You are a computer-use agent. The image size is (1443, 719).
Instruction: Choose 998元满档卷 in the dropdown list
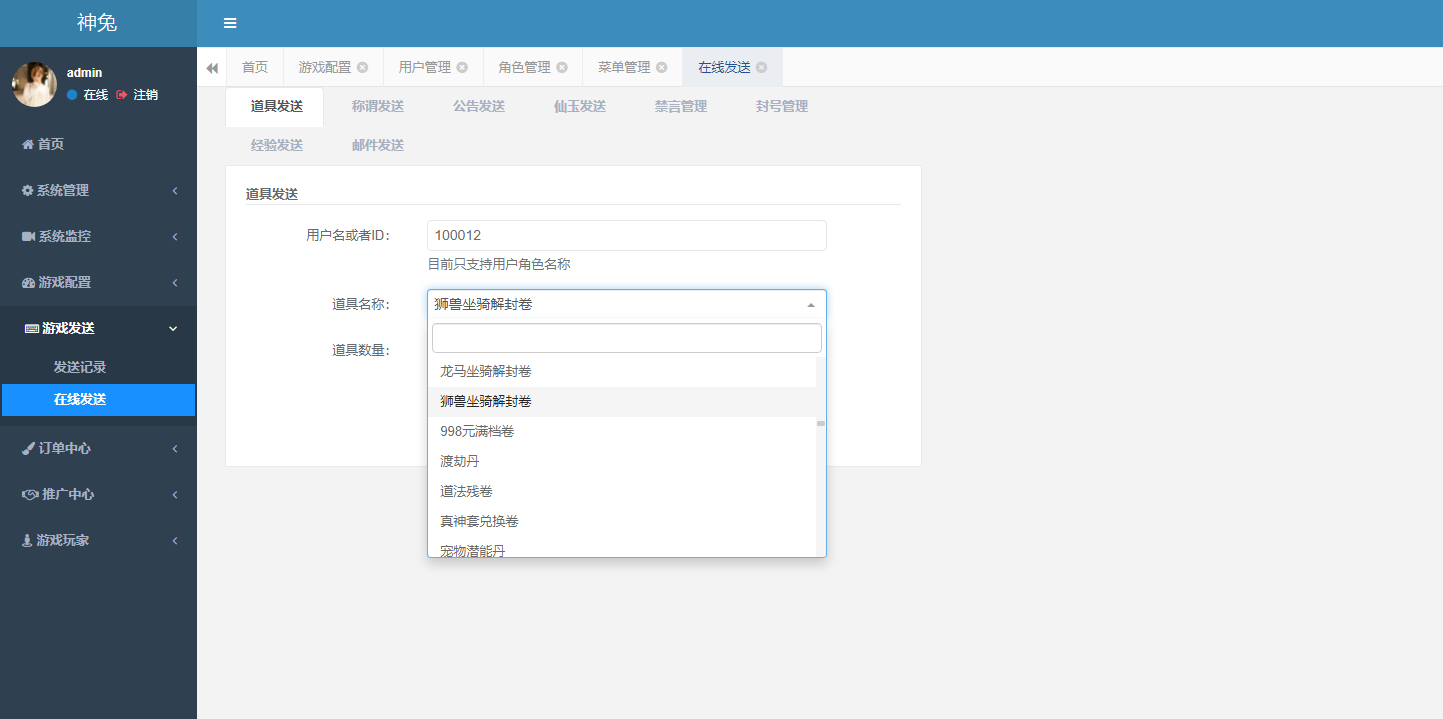click(x=477, y=432)
